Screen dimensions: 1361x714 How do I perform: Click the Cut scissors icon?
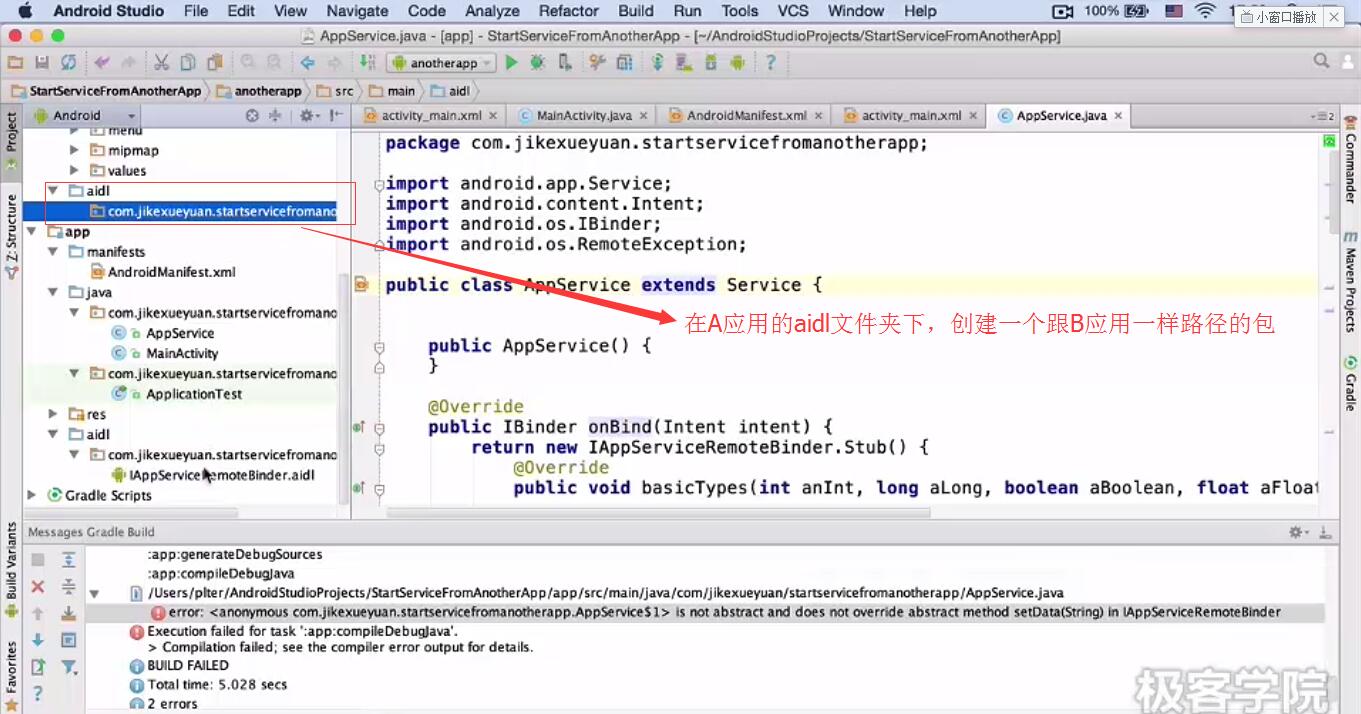[x=161, y=62]
